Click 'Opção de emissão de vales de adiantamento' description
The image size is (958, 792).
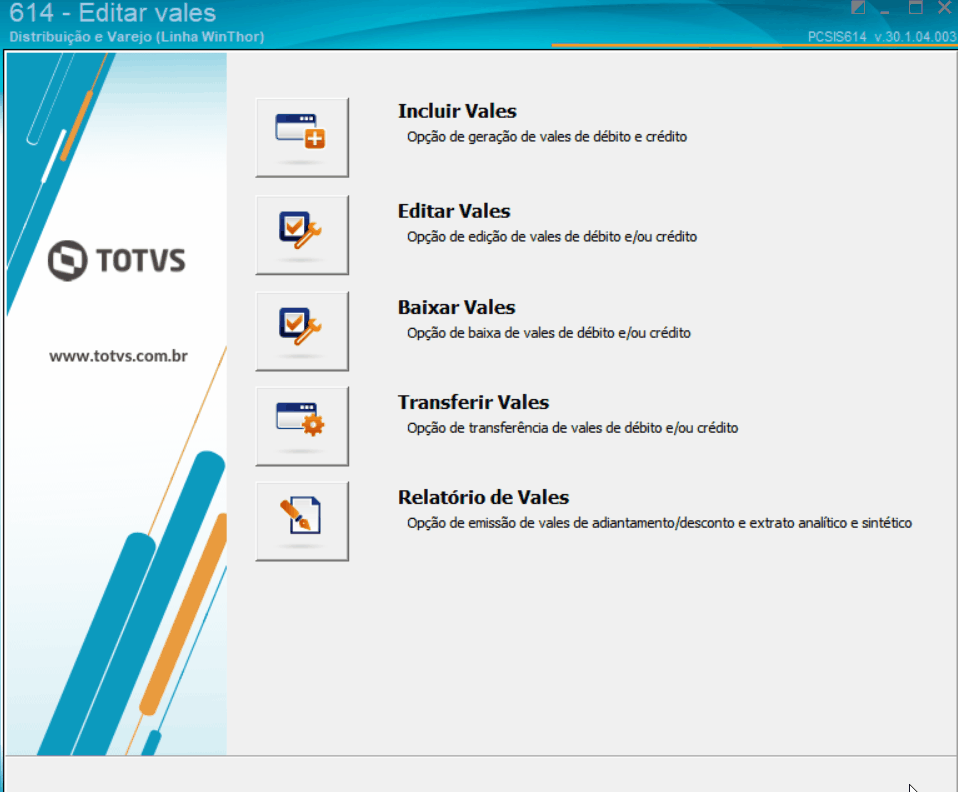tap(659, 523)
